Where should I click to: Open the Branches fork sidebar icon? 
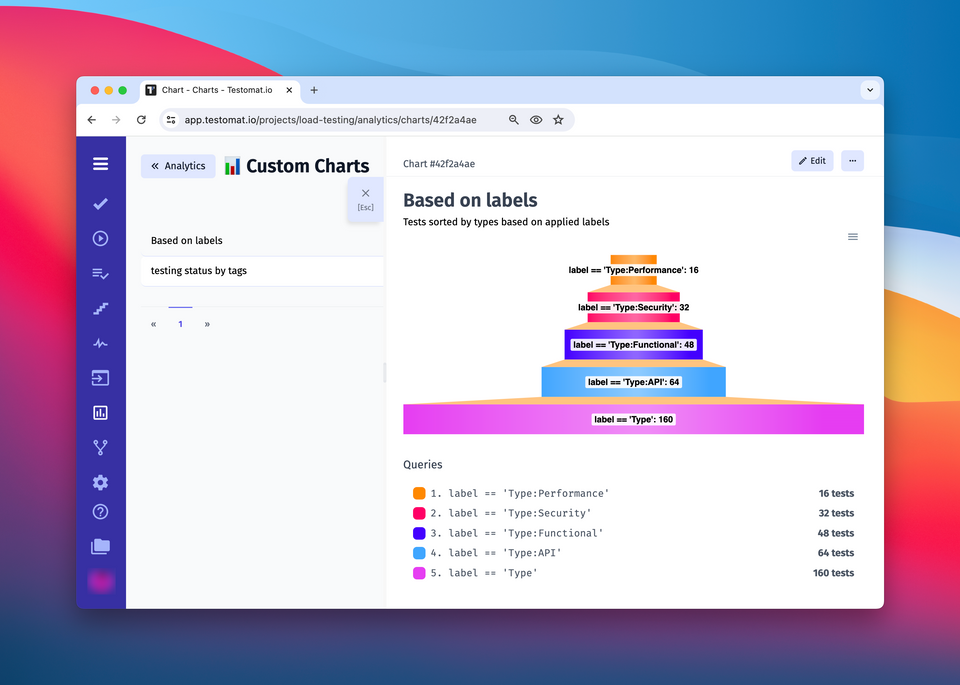click(x=100, y=447)
